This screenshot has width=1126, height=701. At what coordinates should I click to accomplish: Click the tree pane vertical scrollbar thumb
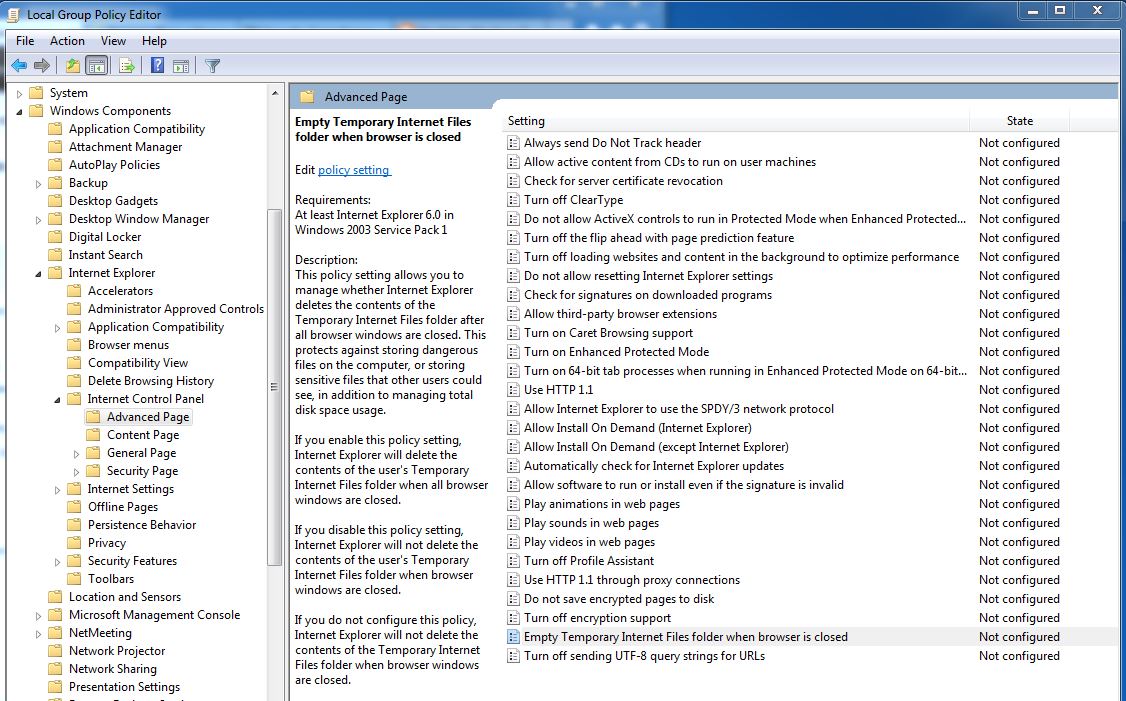click(274, 387)
